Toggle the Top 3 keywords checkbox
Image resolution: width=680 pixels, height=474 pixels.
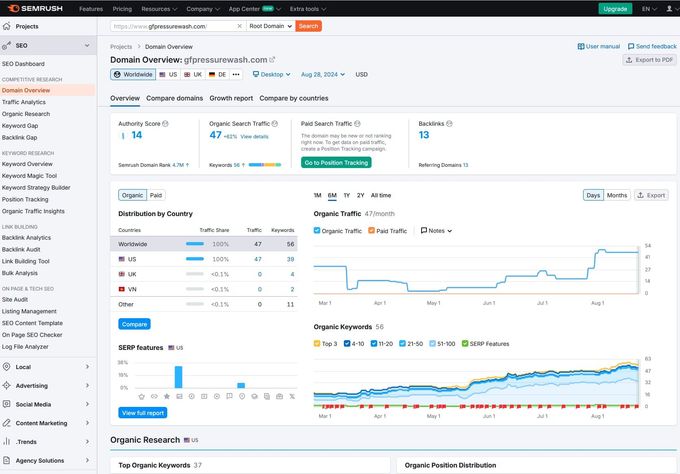pos(317,343)
